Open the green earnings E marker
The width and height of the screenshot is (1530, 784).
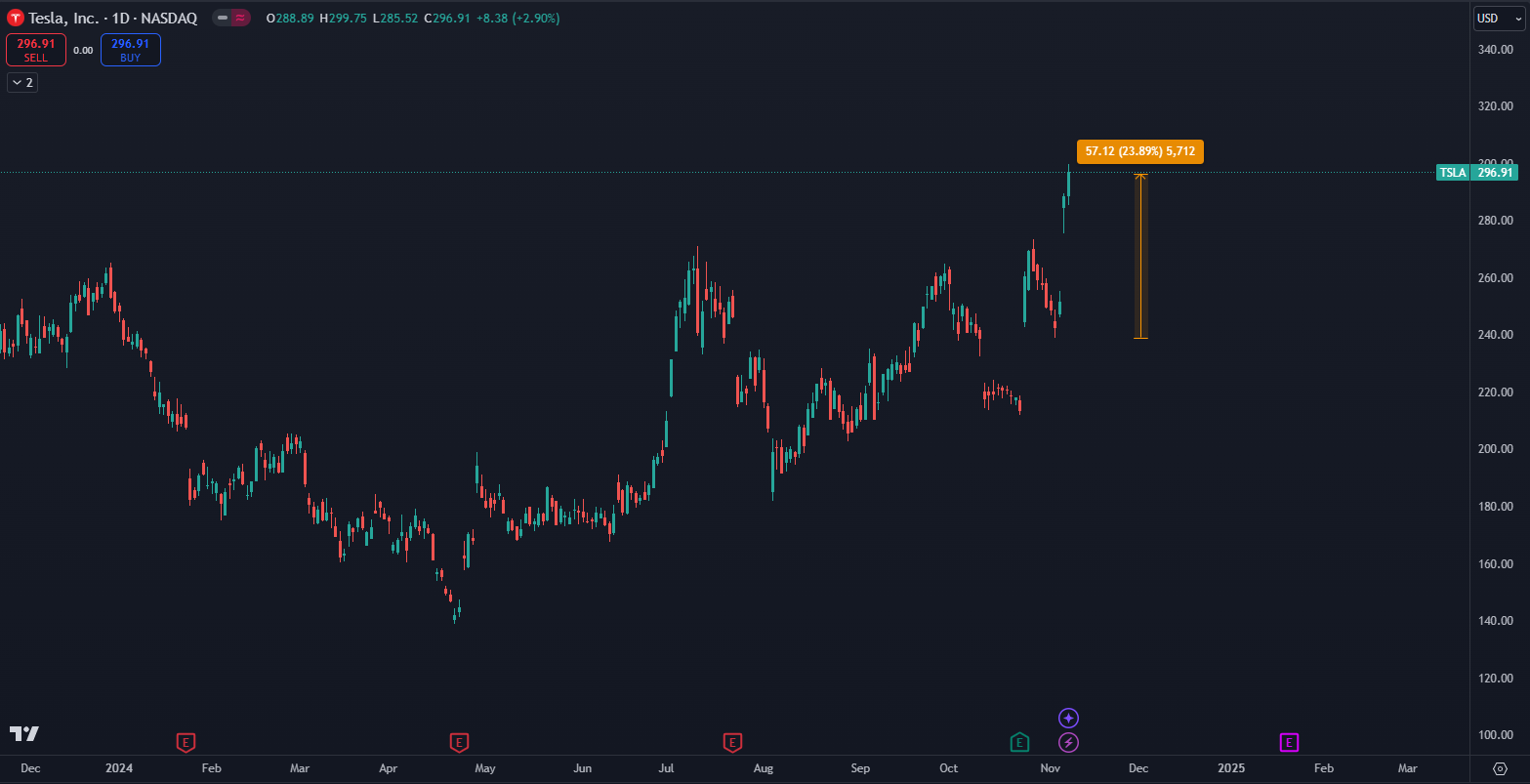pyautogui.click(x=1019, y=743)
